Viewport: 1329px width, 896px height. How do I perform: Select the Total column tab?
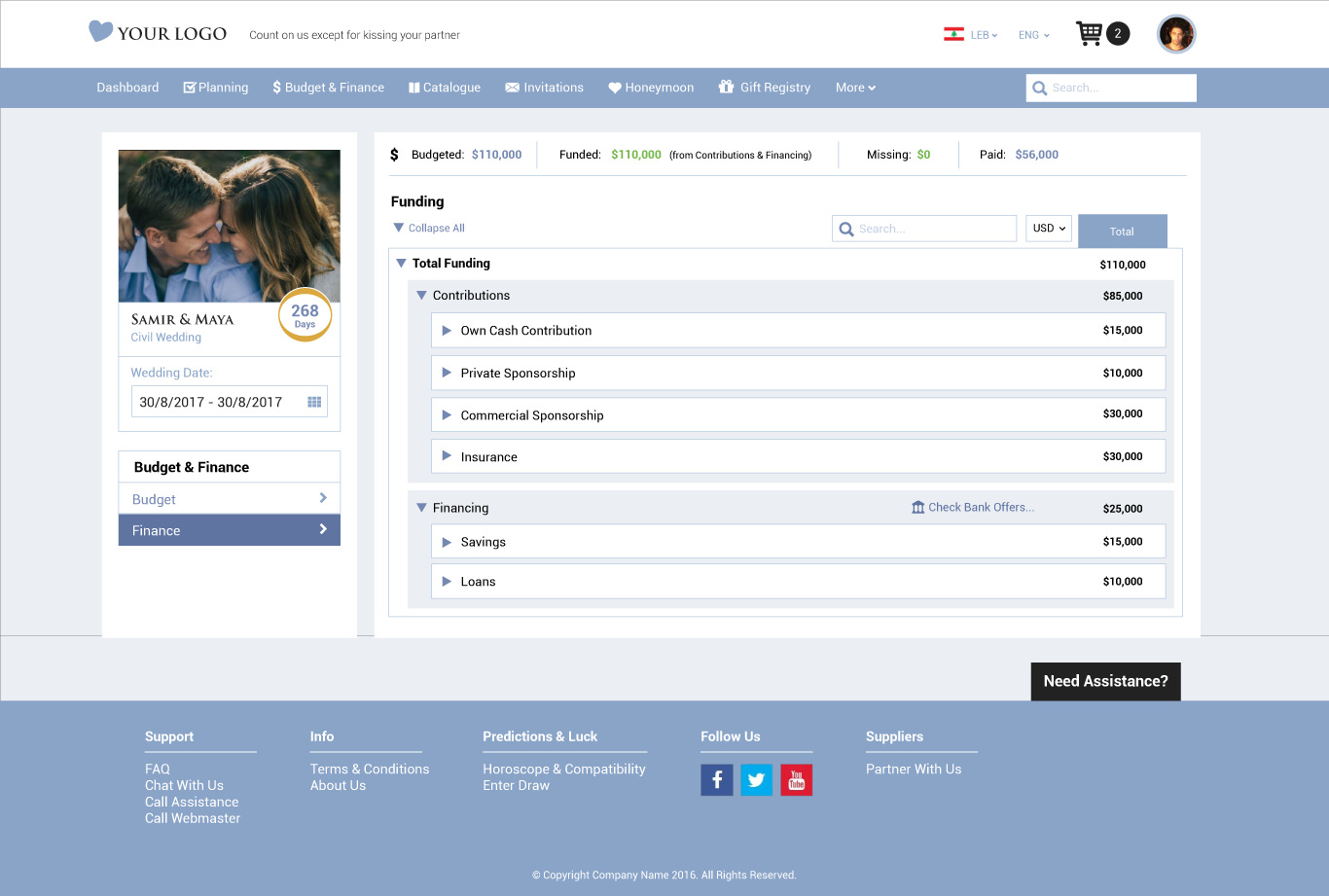[1123, 232]
